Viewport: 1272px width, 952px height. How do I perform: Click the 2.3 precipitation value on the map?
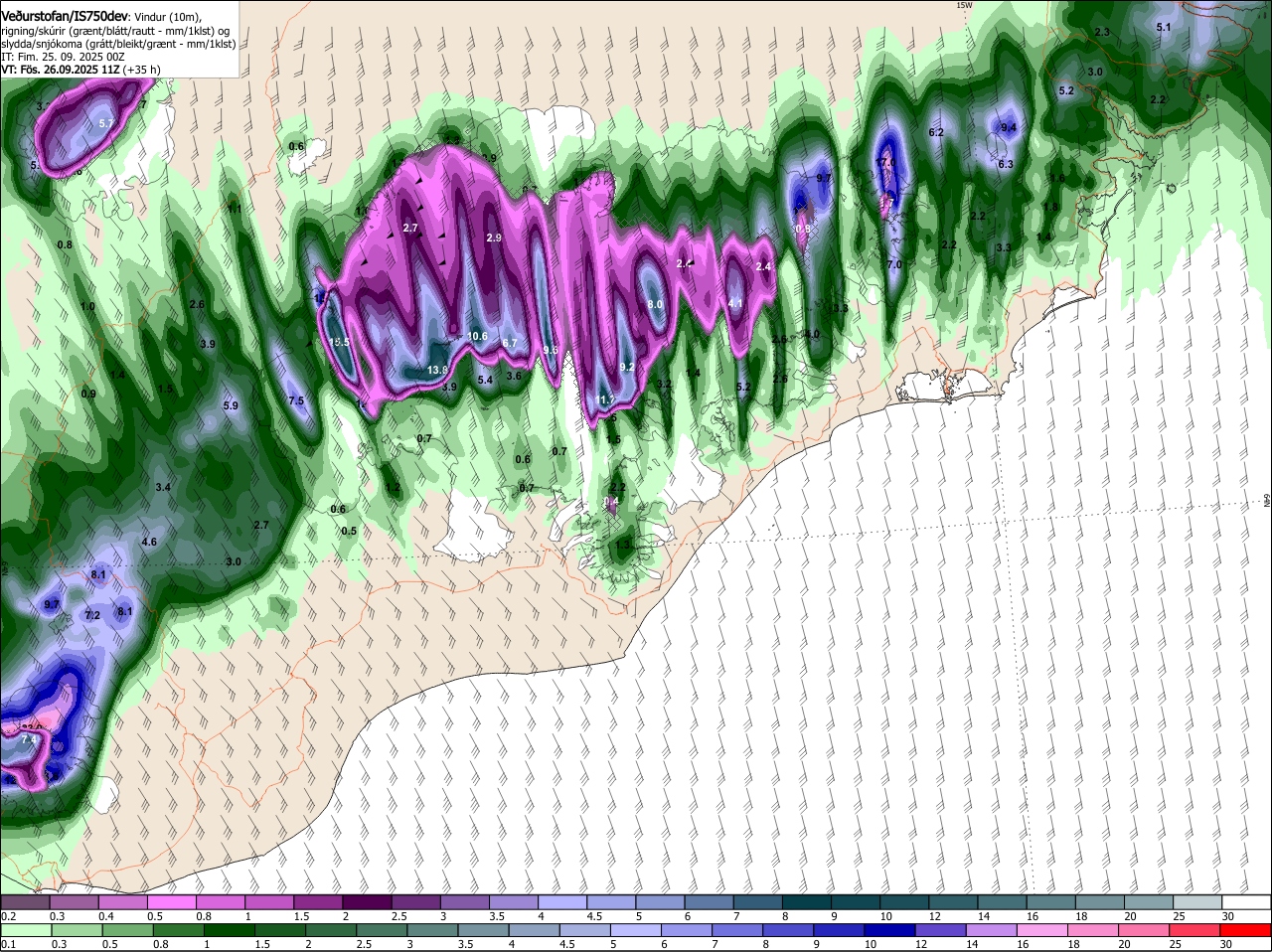point(1101,33)
